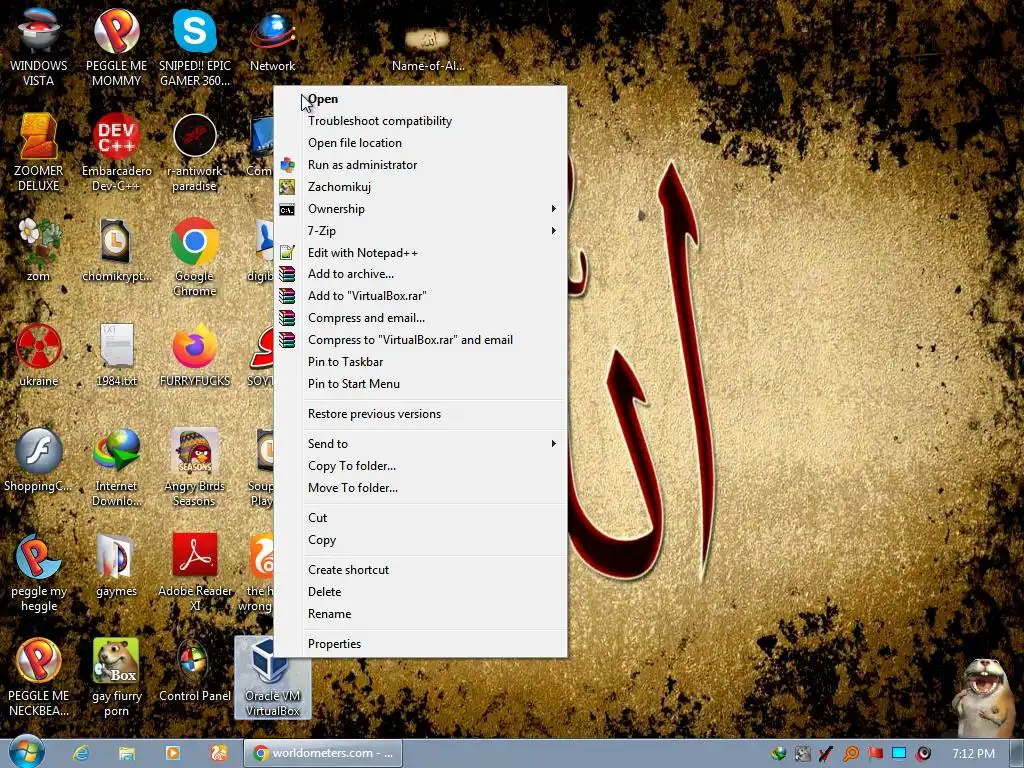
Task: Select the ZOOMER DELUXE desktop icon
Action: click(x=39, y=152)
